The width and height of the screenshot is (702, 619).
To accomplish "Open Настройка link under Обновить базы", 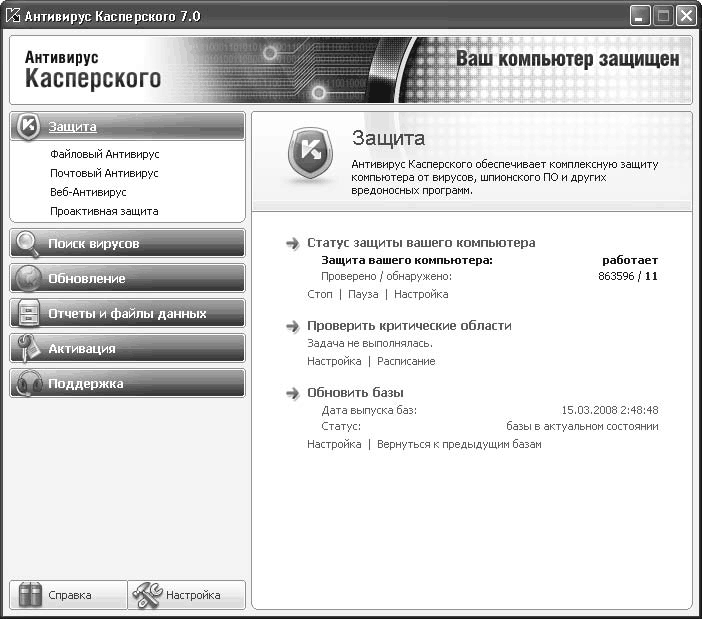I will 334,444.
